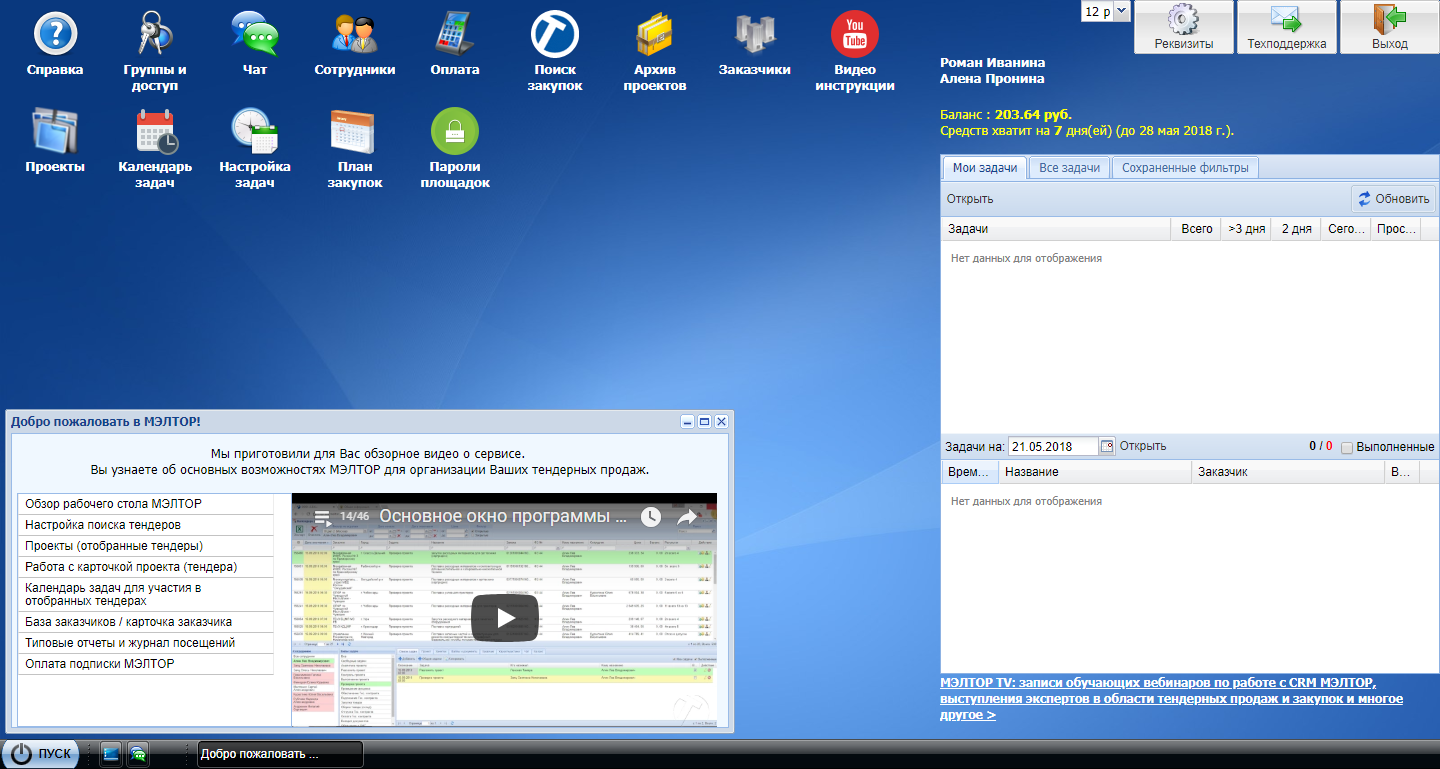Image resolution: width=1440 pixels, height=769 pixels.
Task: Click the video title Основное окно программы
Action: [504, 517]
